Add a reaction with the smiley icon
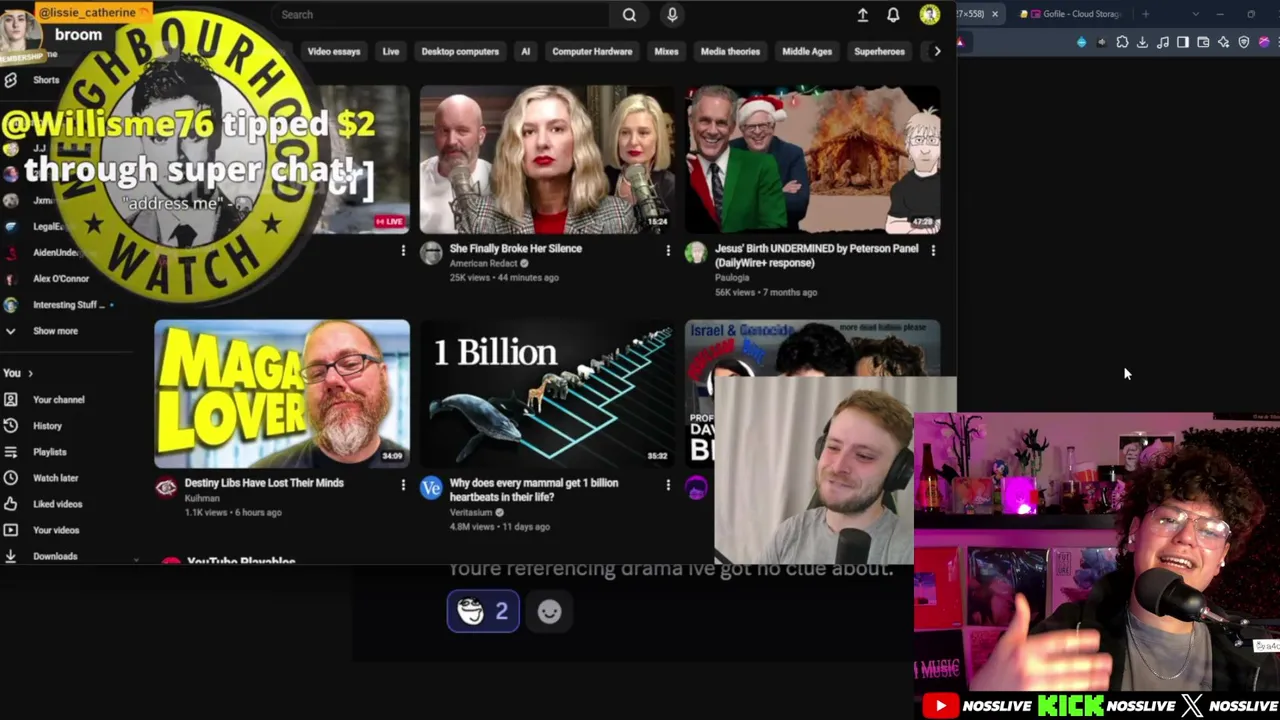Image resolution: width=1280 pixels, height=720 pixels. point(549,611)
